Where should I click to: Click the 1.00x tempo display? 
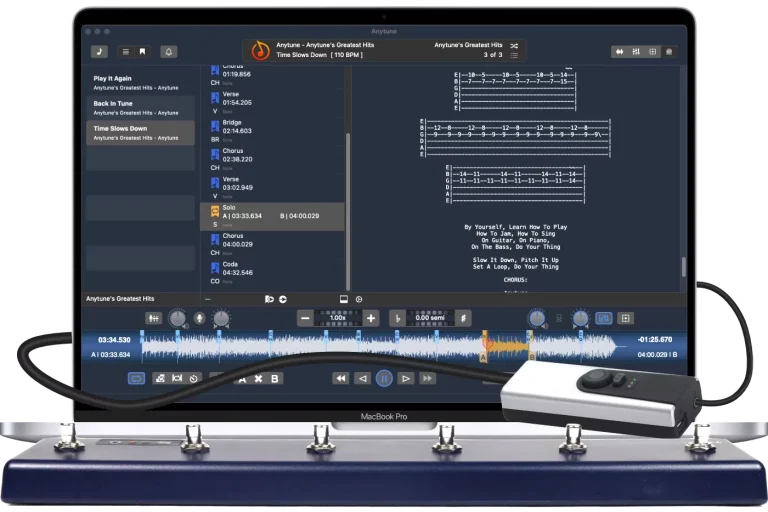pos(338,318)
